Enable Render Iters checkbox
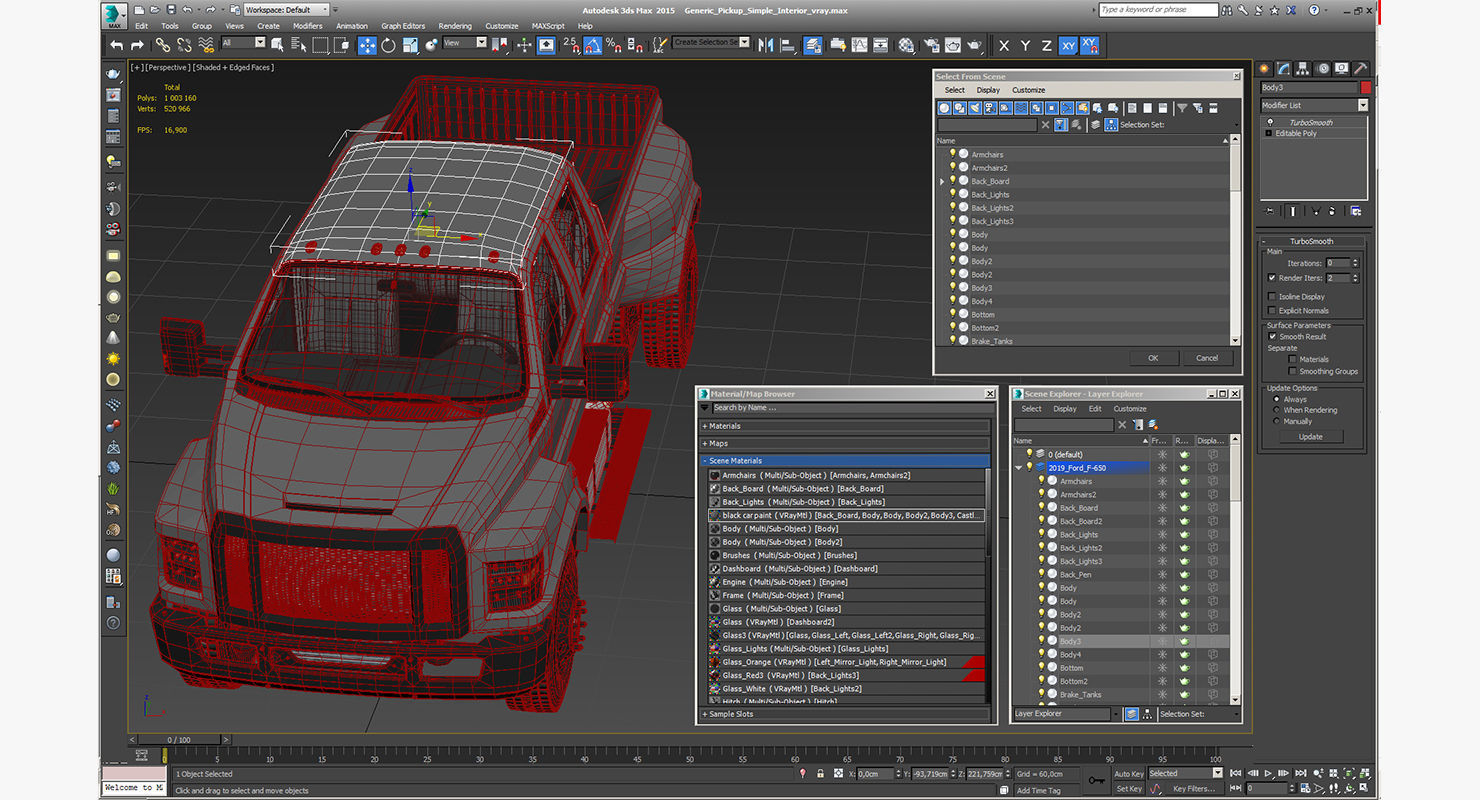The image size is (1480, 800). click(1272, 278)
